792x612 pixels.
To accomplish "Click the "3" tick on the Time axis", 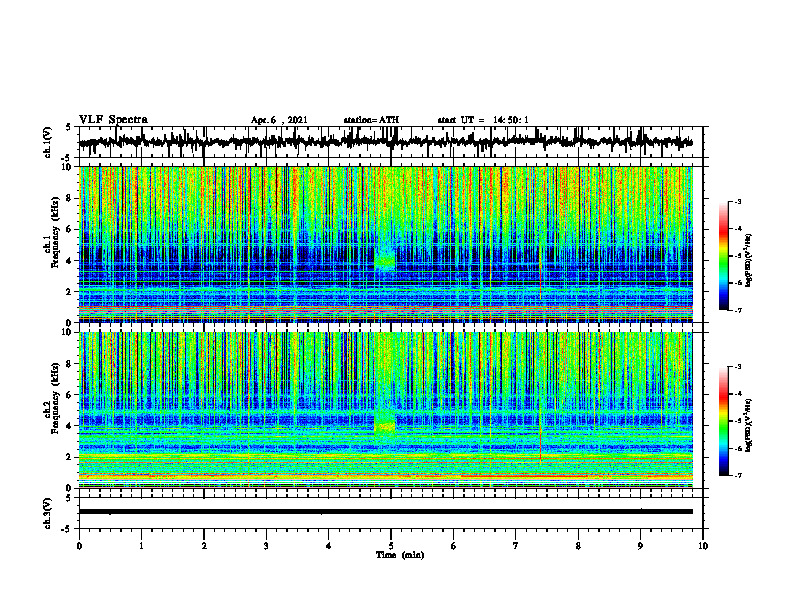I will pyautogui.click(x=266, y=546).
